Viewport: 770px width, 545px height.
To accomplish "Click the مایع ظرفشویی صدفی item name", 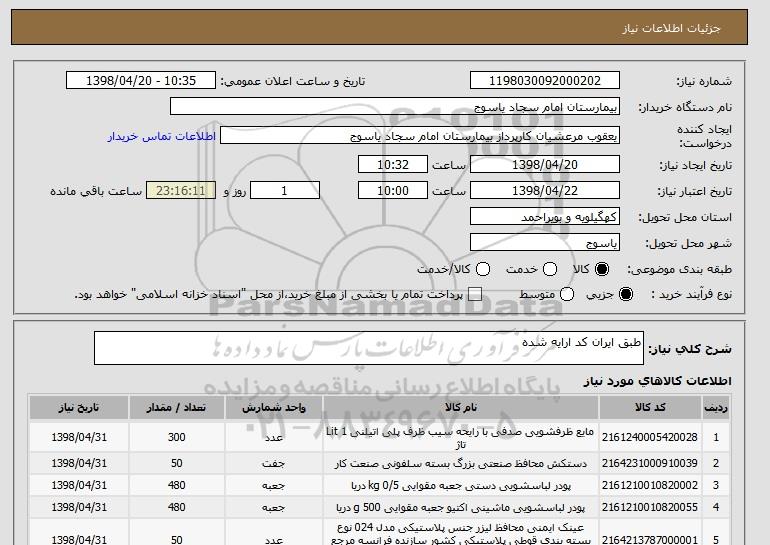I will (460, 438).
